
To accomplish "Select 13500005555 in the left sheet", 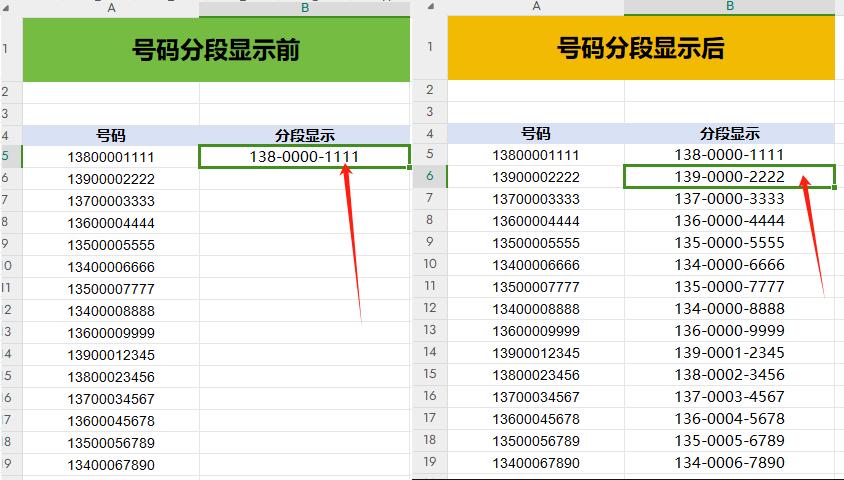I will coord(111,245).
